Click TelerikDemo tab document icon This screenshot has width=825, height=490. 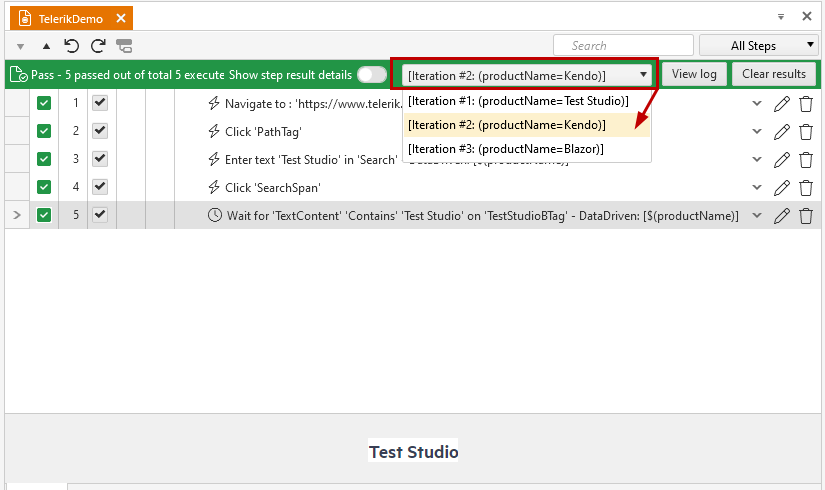pyautogui.click(x=25, y=18)
